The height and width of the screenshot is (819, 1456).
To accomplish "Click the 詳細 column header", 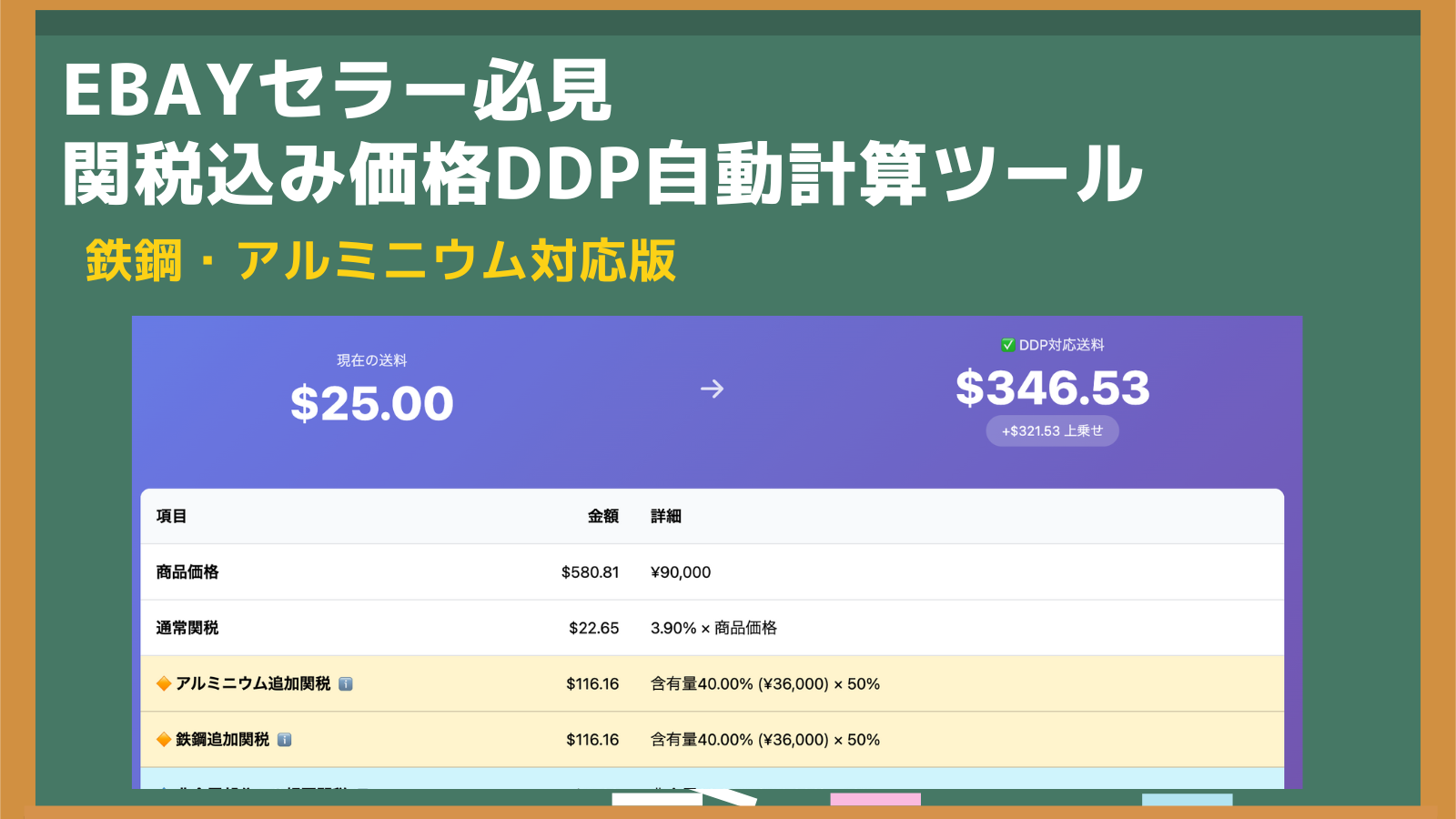I will click(x=665, y=516).
